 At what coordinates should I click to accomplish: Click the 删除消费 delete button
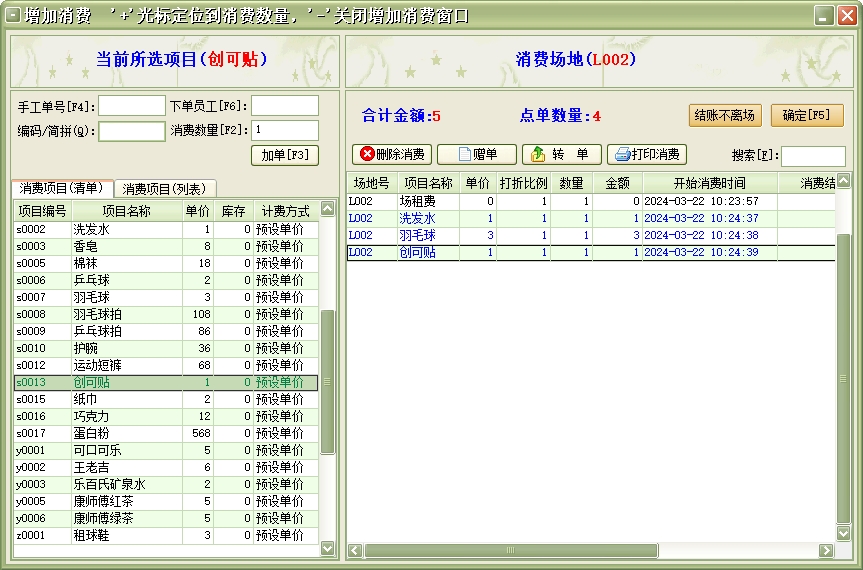pos(393,154)
